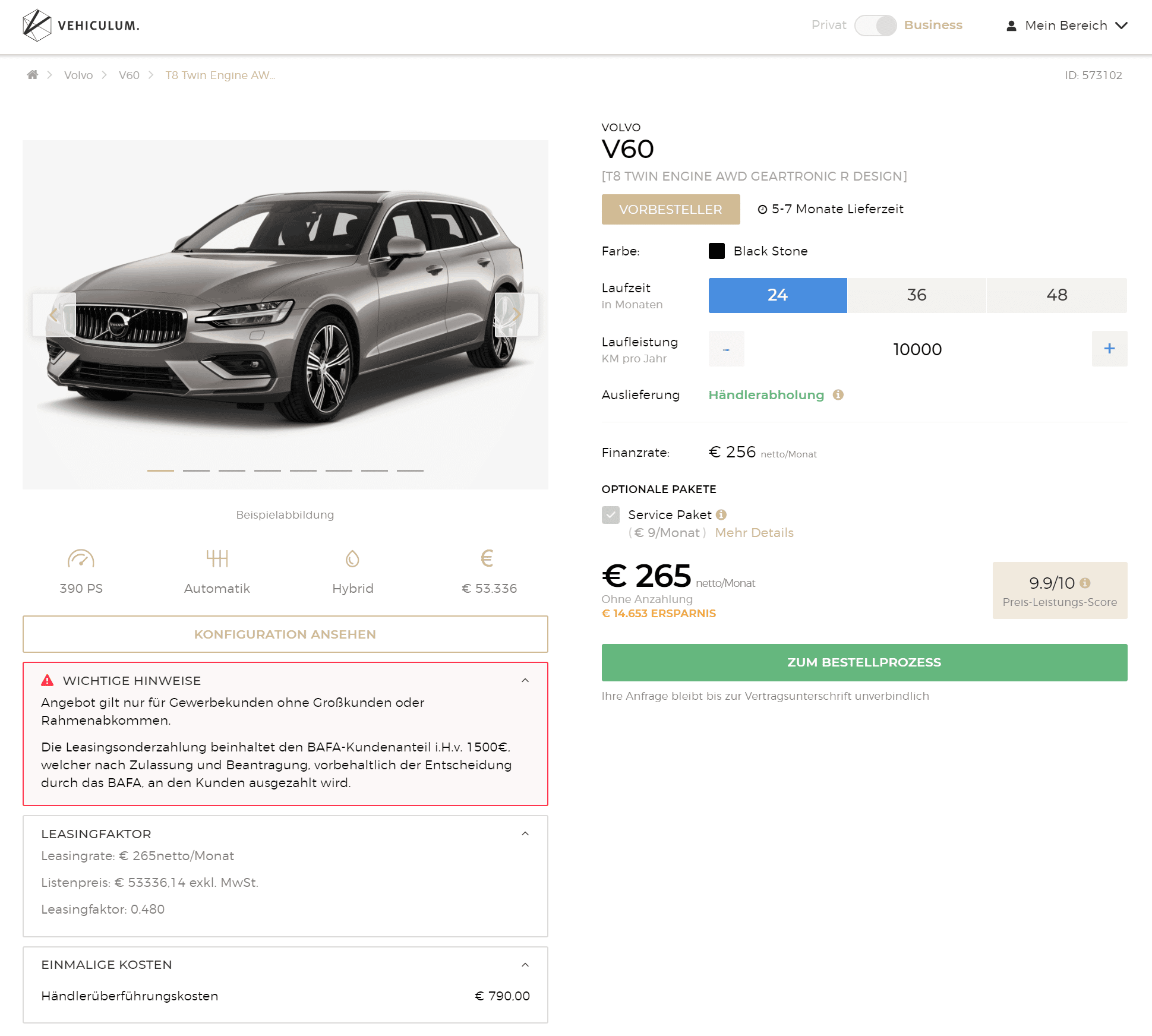Jump to last gallery slide indicator
1152x1036 pixels.
(410, 470)
